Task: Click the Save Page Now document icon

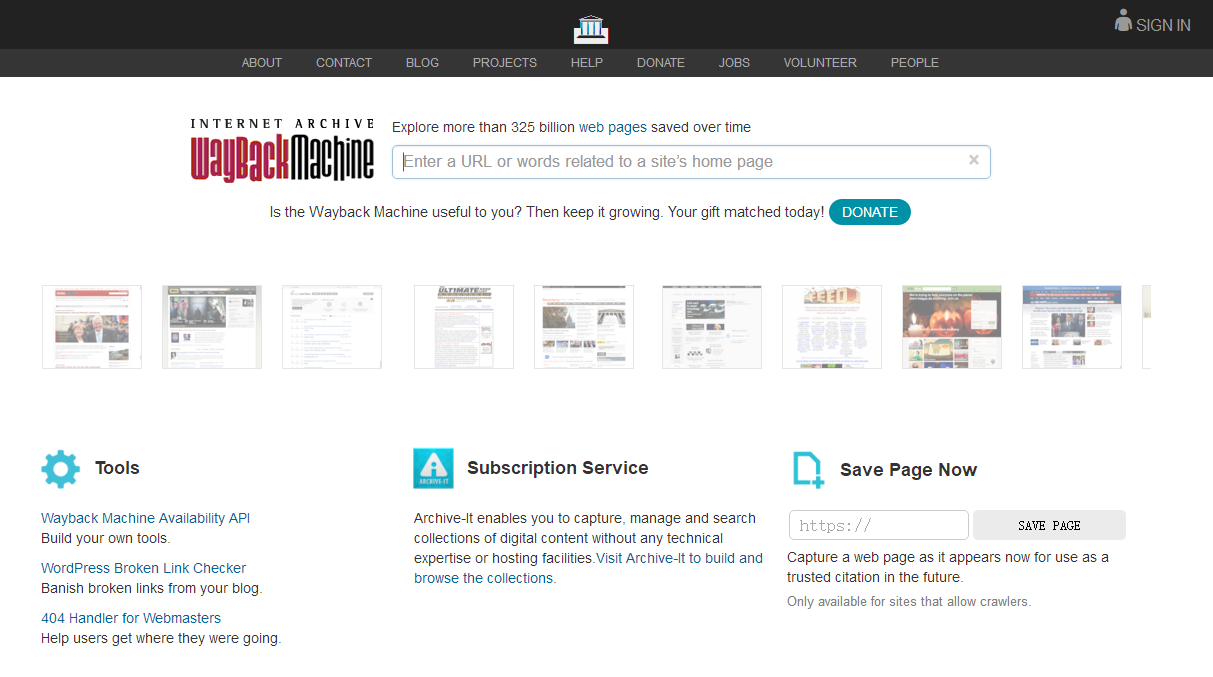Action: click(808, 470)
